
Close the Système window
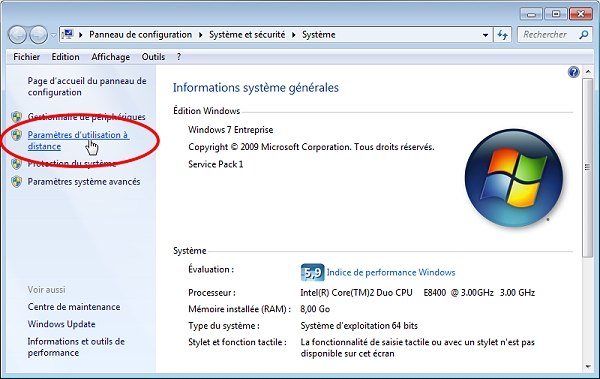[x=580, y=14]
